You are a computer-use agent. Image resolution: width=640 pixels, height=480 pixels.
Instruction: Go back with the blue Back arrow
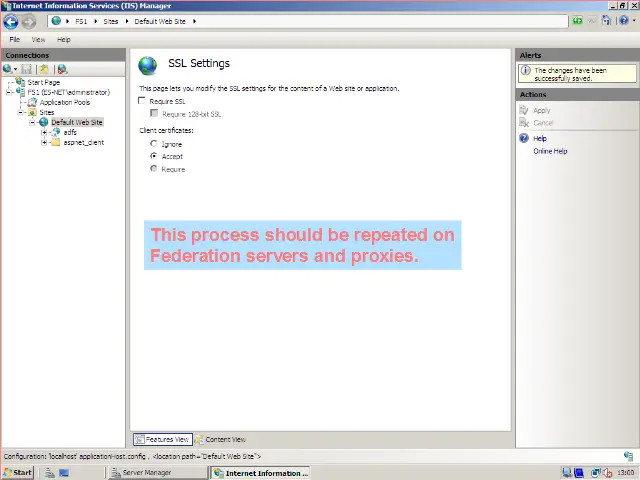point(11,22)
